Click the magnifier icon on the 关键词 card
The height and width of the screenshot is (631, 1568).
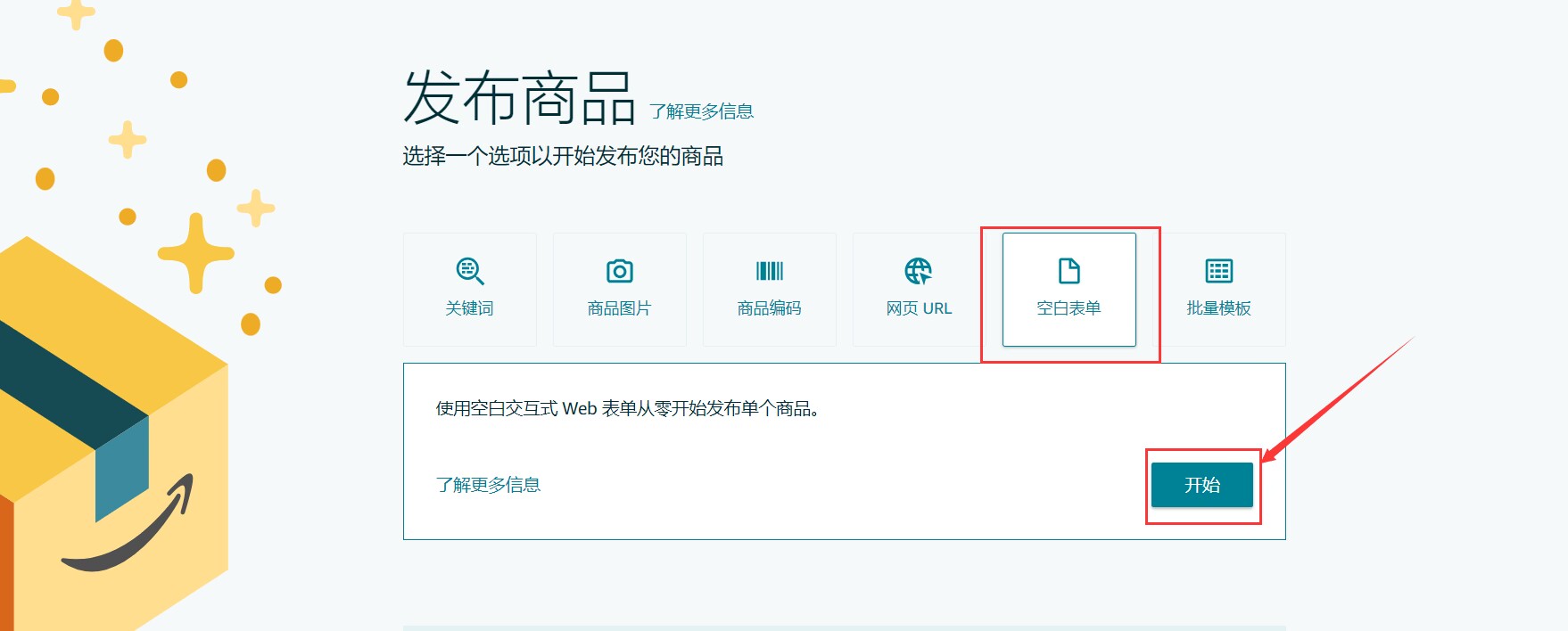tap(470, 271)
